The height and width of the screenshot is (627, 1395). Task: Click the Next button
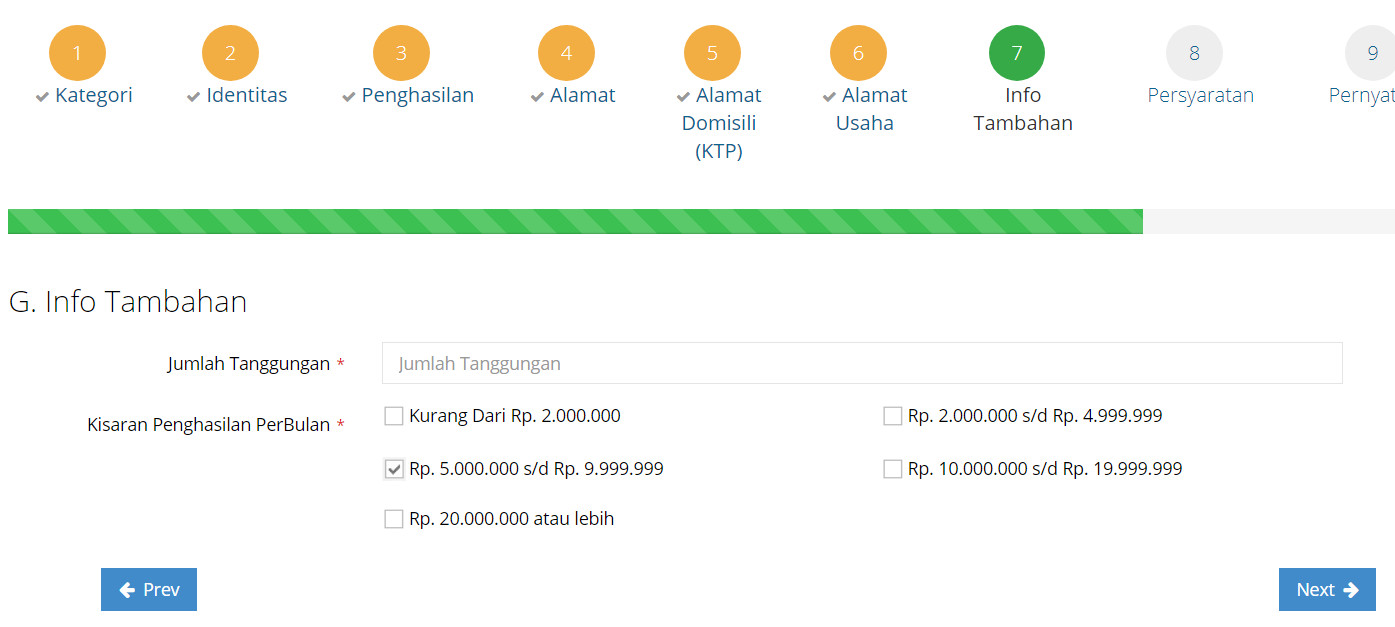pos(1327,590)
